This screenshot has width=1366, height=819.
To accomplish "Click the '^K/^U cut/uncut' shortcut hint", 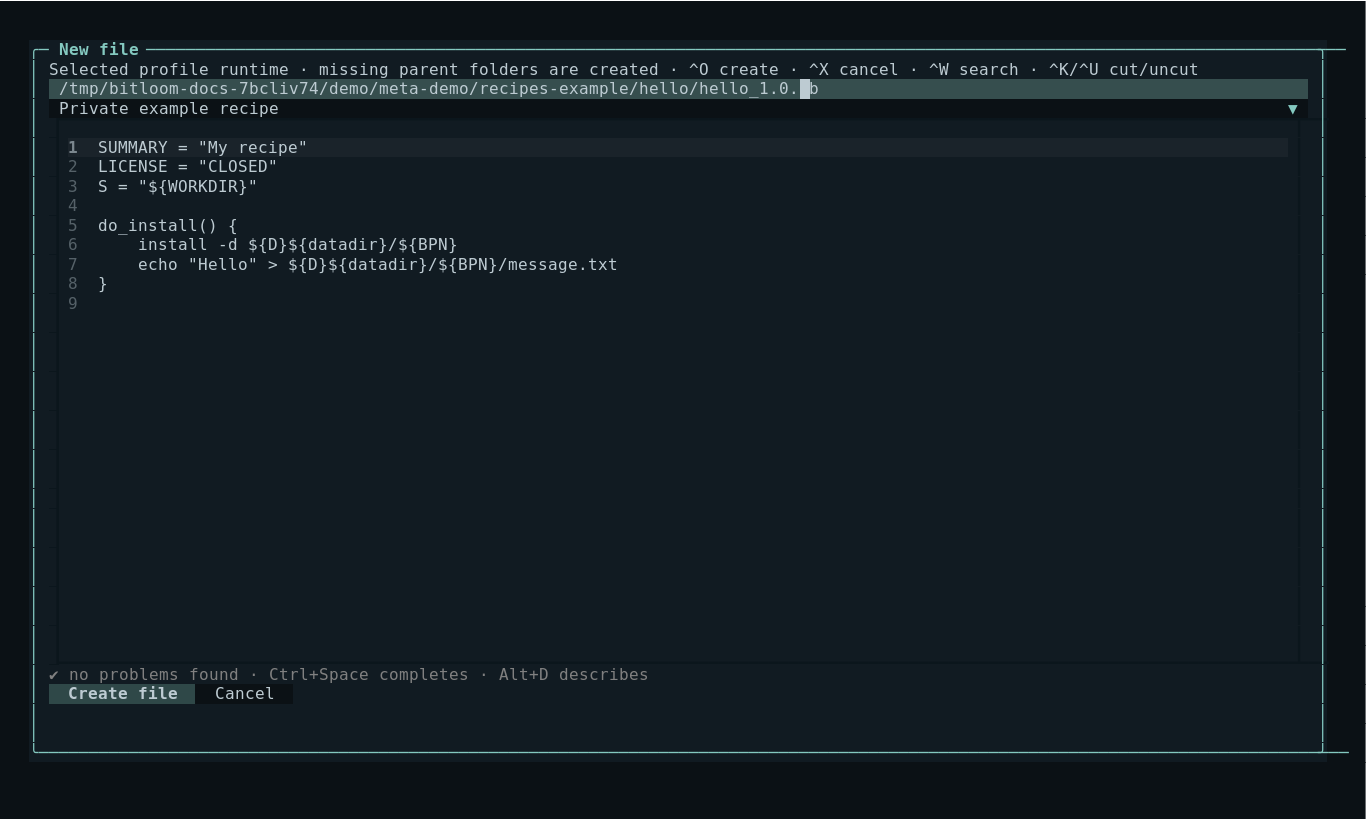I will 1123,70.
